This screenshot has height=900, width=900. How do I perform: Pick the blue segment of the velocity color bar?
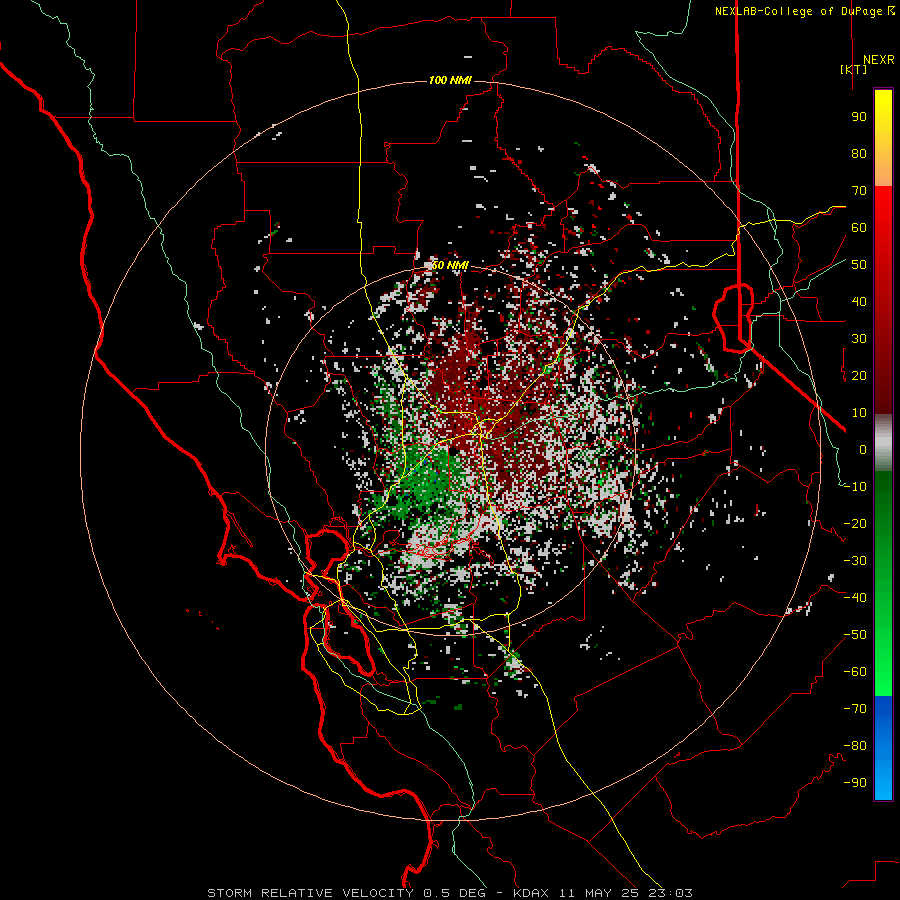(x=883, y=748)
